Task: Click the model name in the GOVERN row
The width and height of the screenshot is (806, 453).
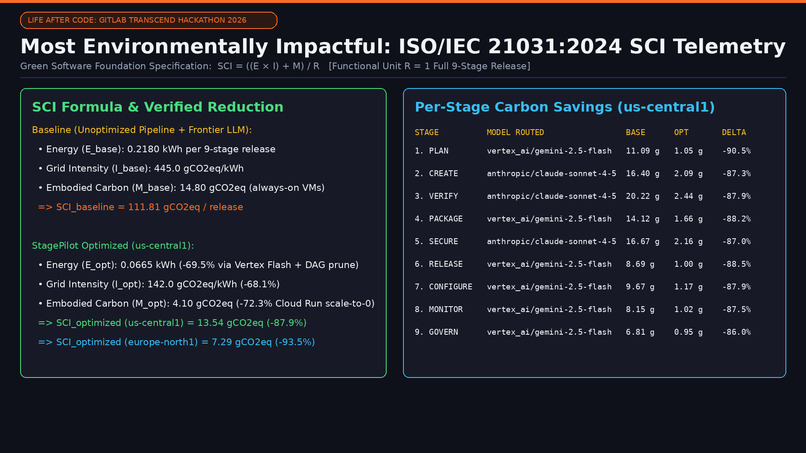Action: tap(549, 332)
